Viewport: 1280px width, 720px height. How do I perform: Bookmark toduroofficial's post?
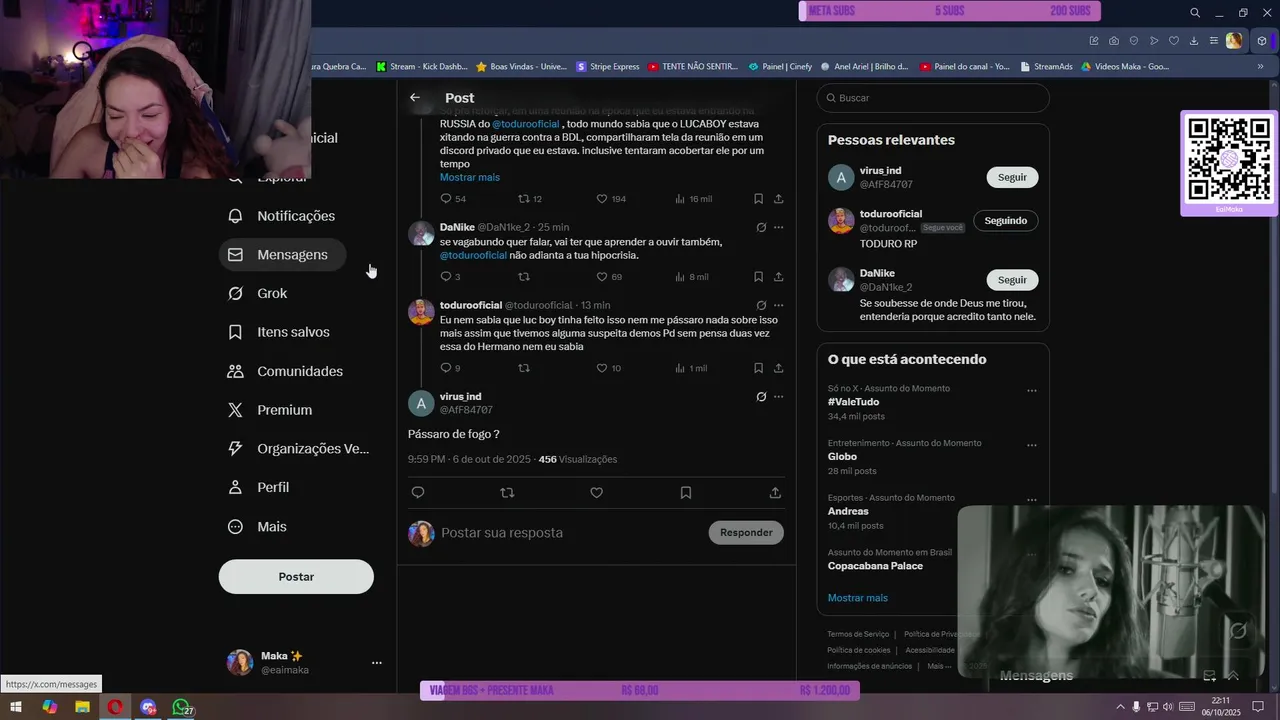758,368
